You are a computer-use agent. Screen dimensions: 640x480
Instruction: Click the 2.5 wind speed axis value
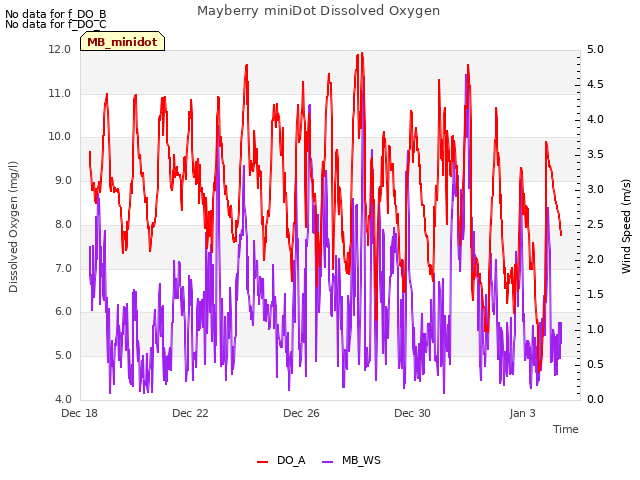(595, 224)
